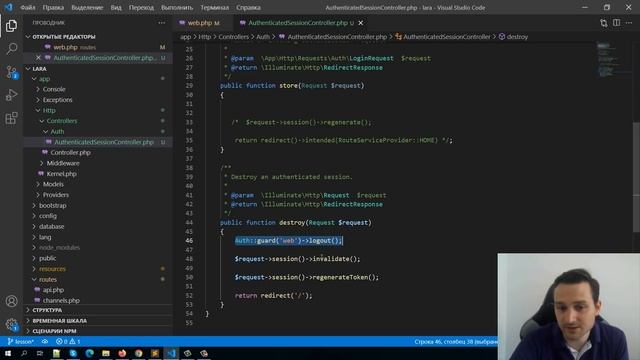
Task: Expand the Console folder
Action: click(x=54, y=89)
